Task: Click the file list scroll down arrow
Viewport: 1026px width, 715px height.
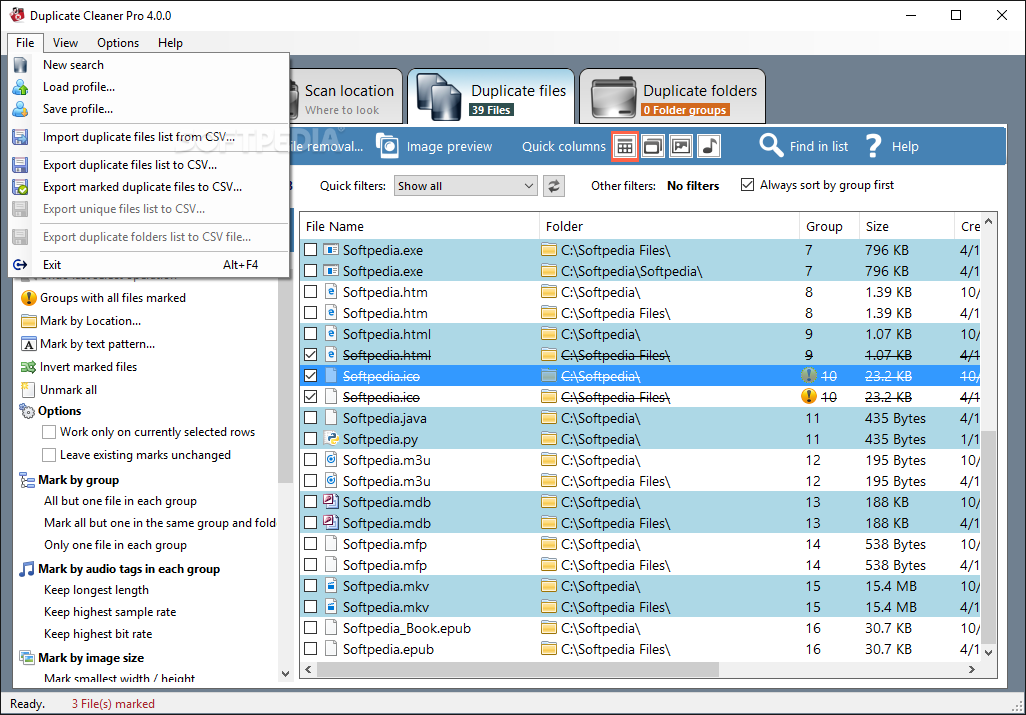Action: (989, 652)
